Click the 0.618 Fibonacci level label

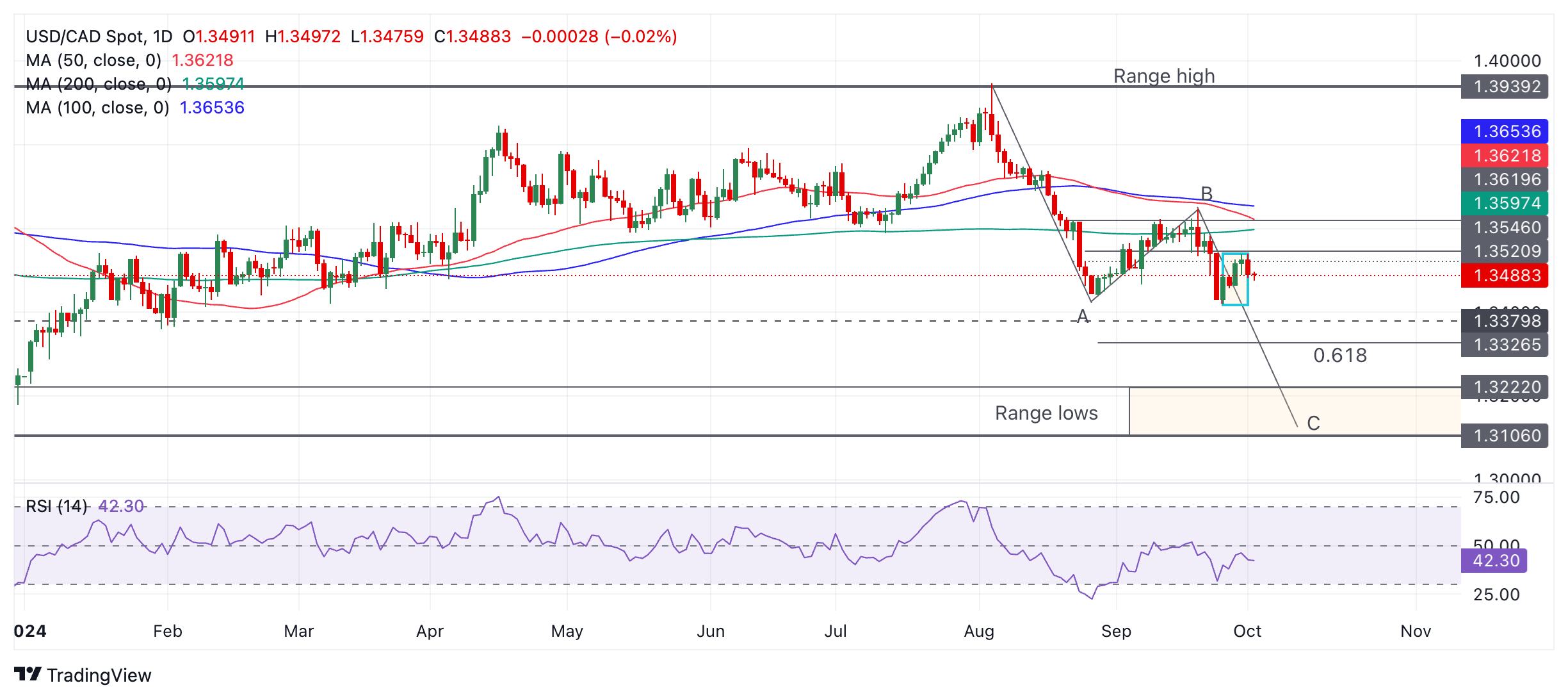click(1340, 355)
